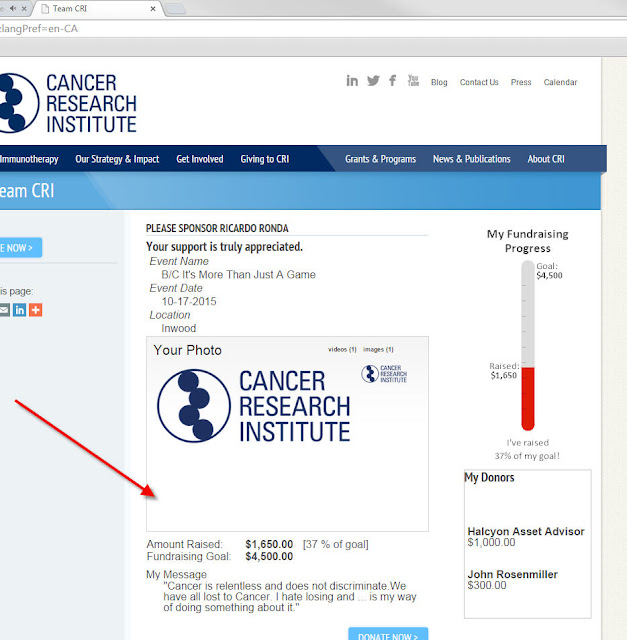This screenshot has height=640, width=627.
Task: Click the Raised: $1,650 thermometer label
Action: tap(504, 371)
